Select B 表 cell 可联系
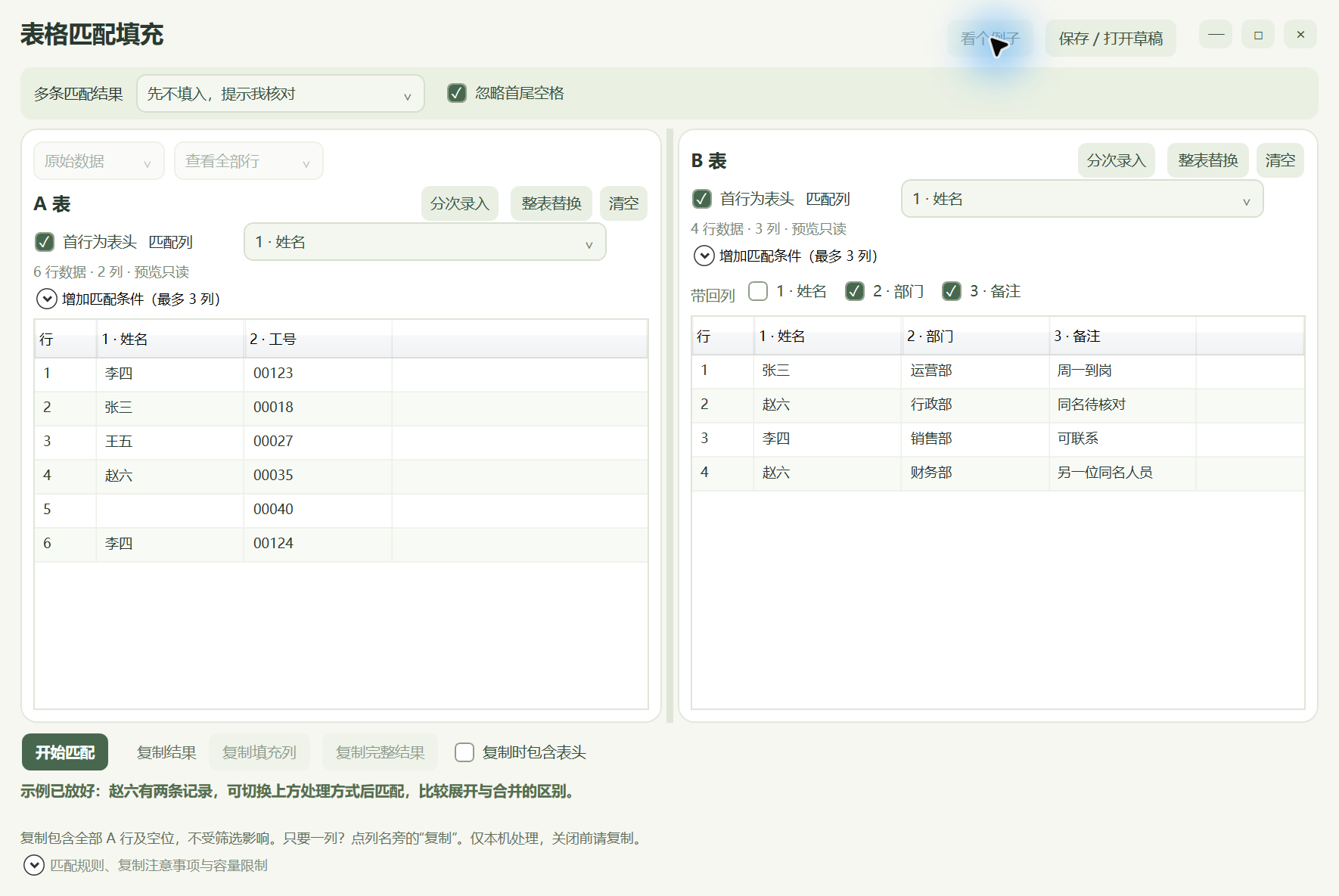The height and width of the screenshot is (896, 1339). click(1123, 439)
